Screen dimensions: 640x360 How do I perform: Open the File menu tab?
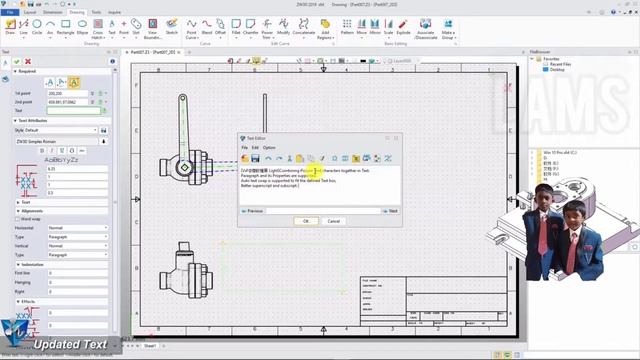pos(10,12)
